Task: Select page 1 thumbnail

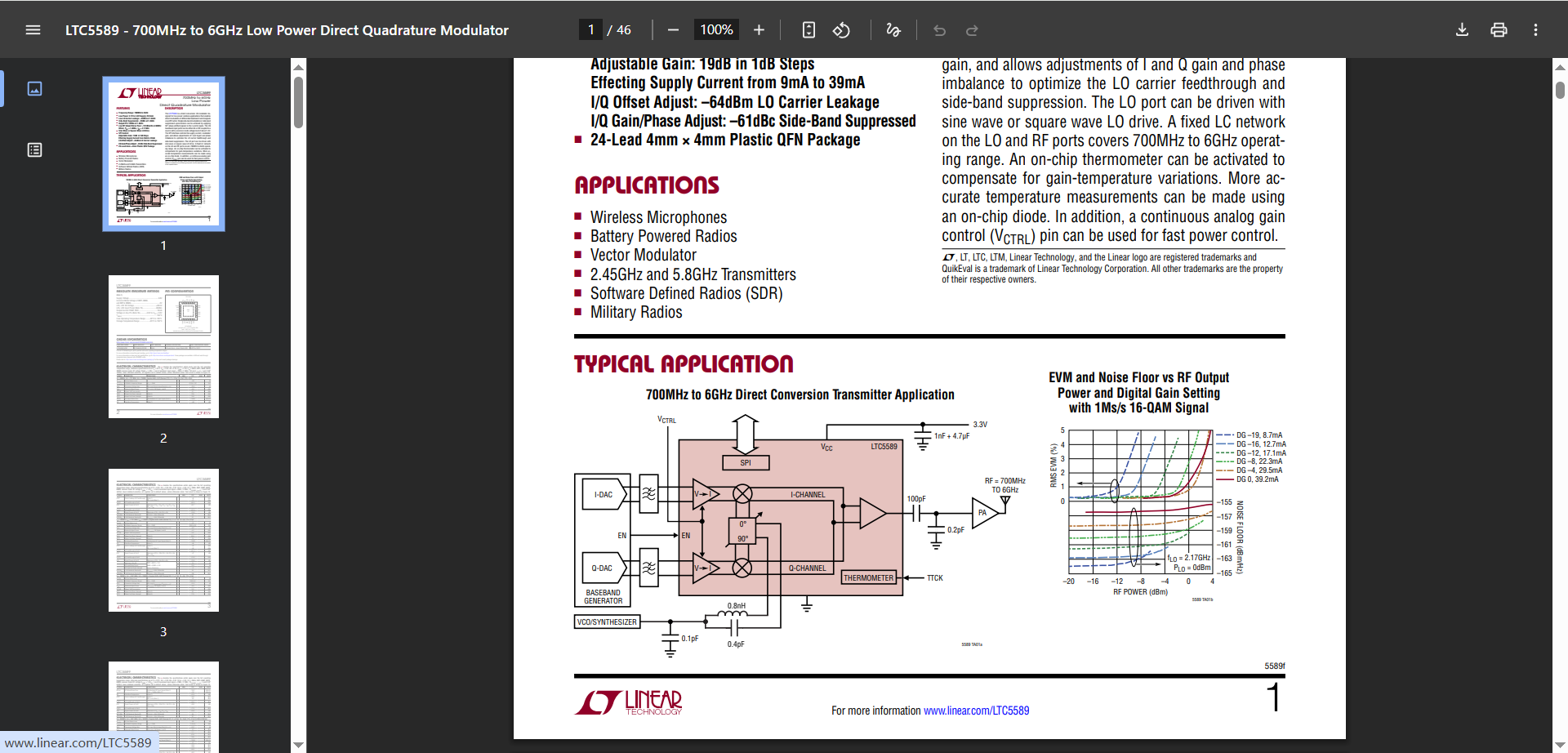Action: pos(163,154)
